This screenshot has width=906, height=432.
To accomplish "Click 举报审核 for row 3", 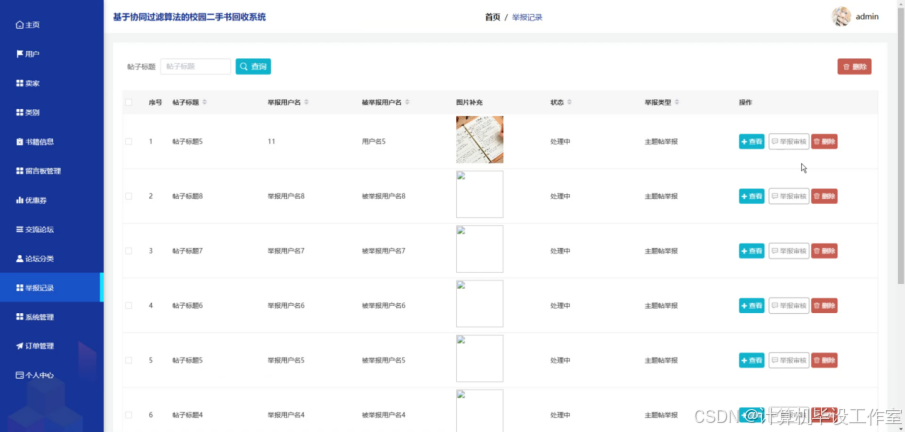I will click(789, 251).
